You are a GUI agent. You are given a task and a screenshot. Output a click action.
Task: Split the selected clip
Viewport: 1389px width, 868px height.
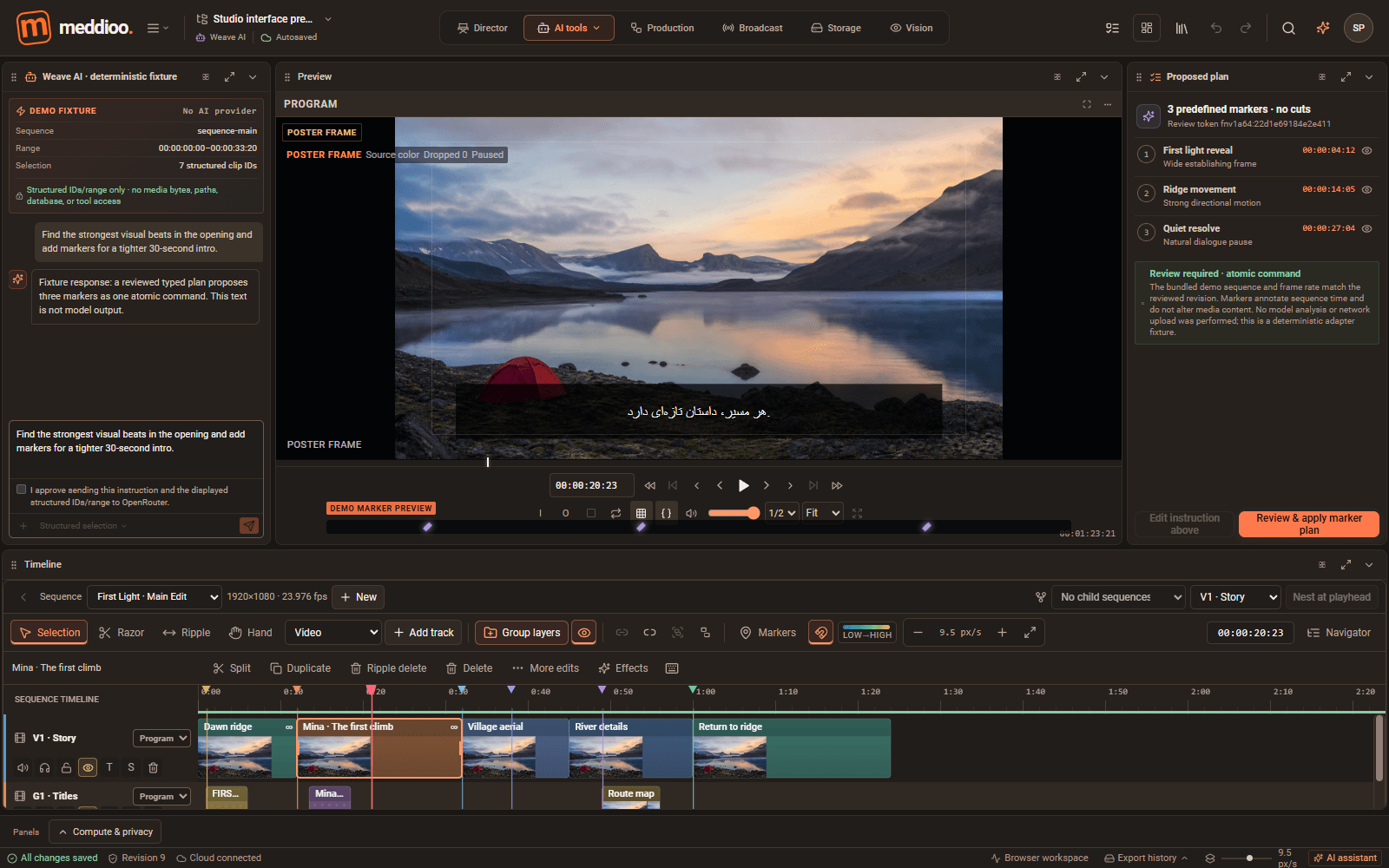point(232,668)
